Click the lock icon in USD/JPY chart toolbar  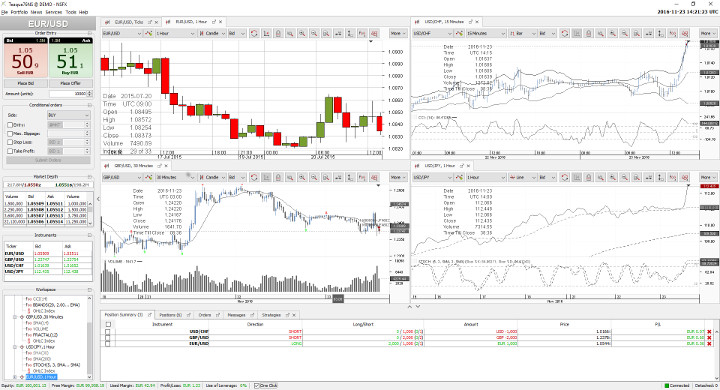point(589,177)
